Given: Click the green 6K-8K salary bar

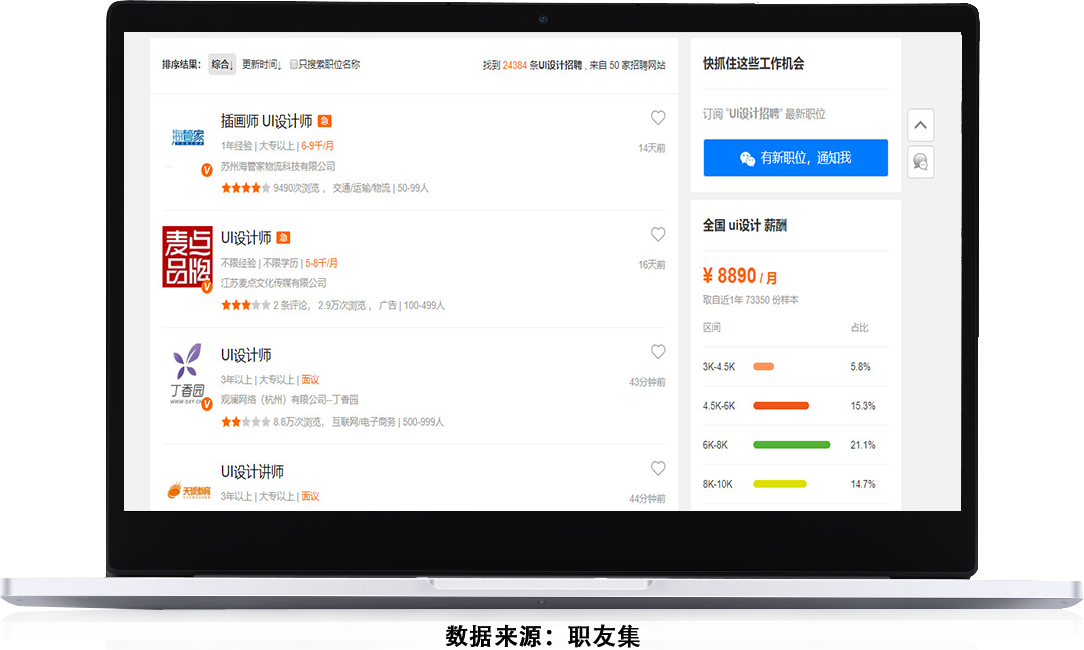Looking at the screenshot, I should 791,445.
